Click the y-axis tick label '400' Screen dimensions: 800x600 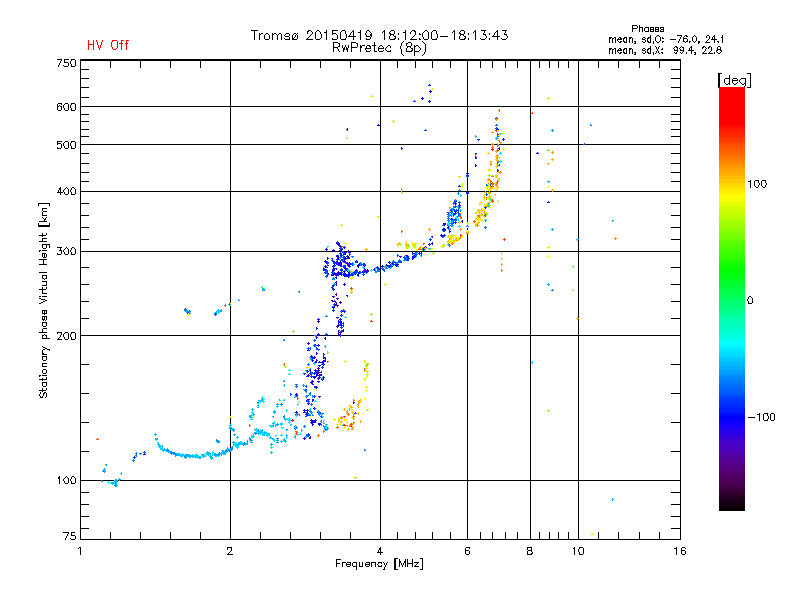(66, 191)
